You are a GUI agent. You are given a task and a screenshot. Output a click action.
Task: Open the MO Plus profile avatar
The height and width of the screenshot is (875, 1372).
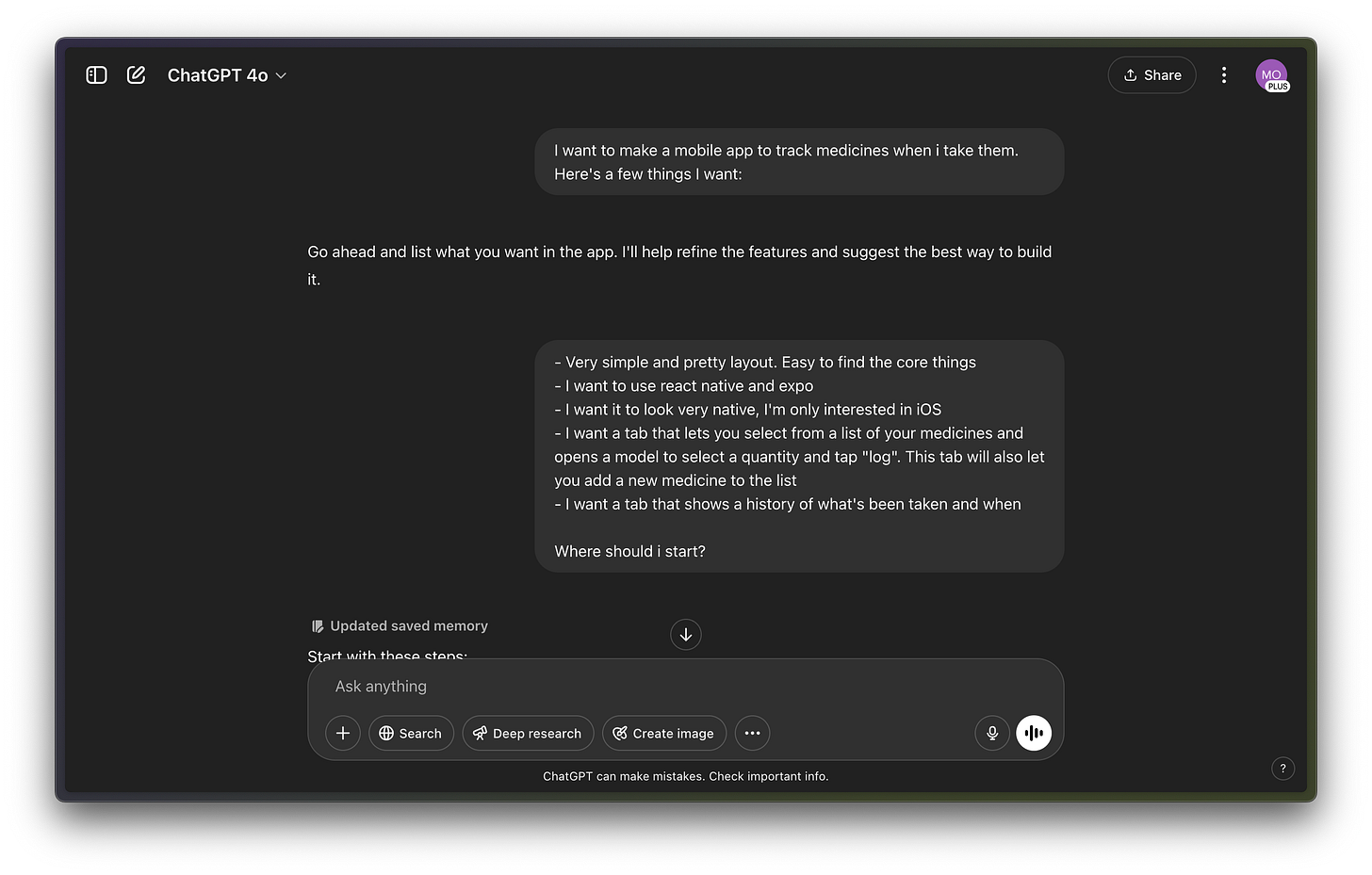pyautogui.click(x=1271, y=75)
